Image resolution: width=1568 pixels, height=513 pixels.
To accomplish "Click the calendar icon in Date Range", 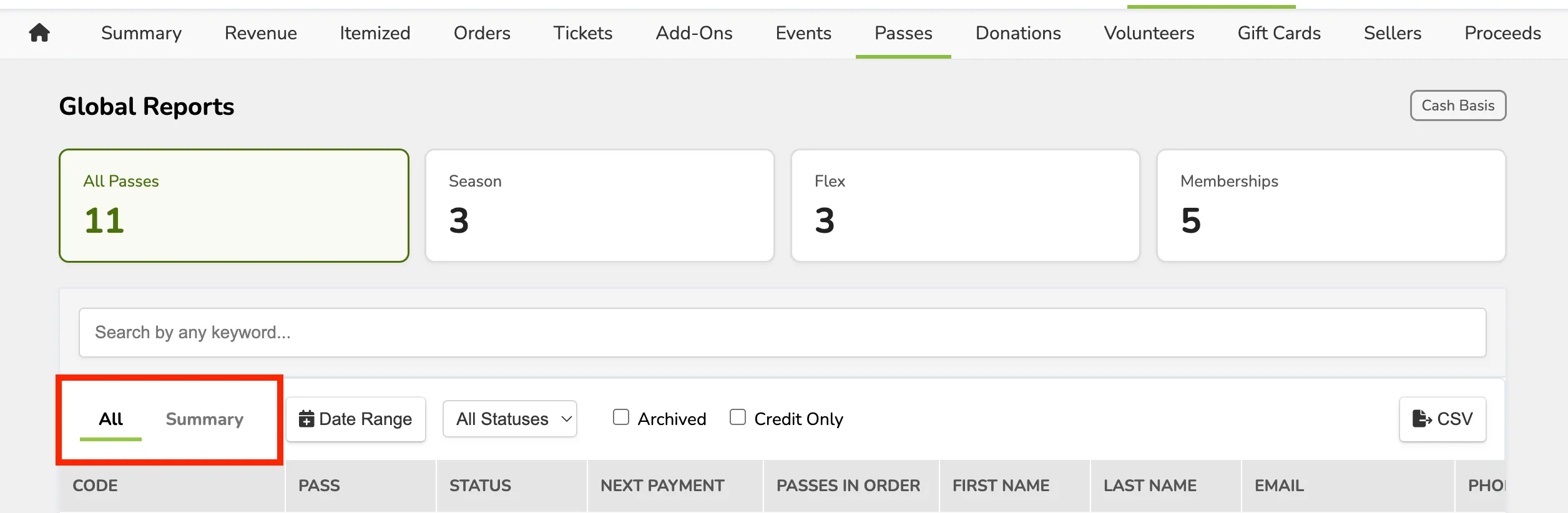I will coord(306,419).
